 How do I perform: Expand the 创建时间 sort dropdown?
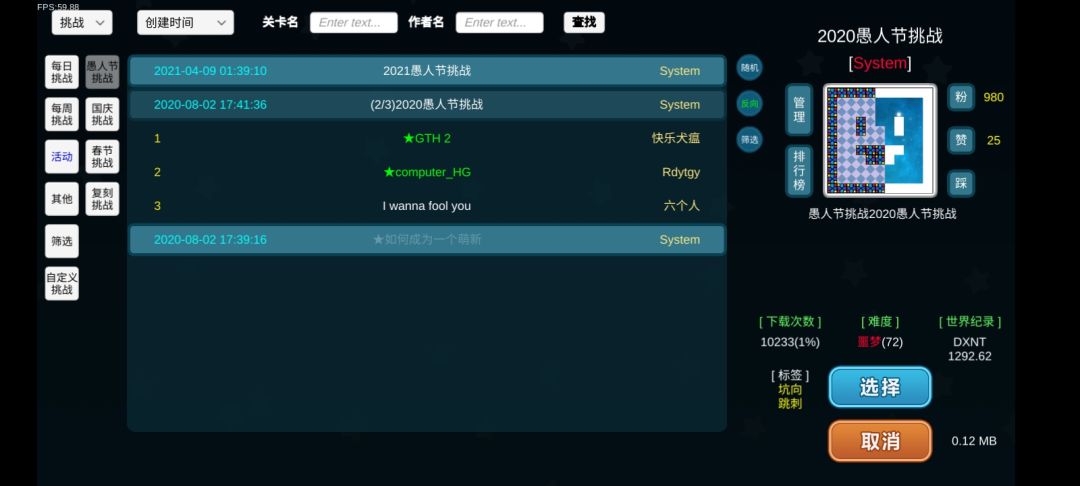coord(185,23)
